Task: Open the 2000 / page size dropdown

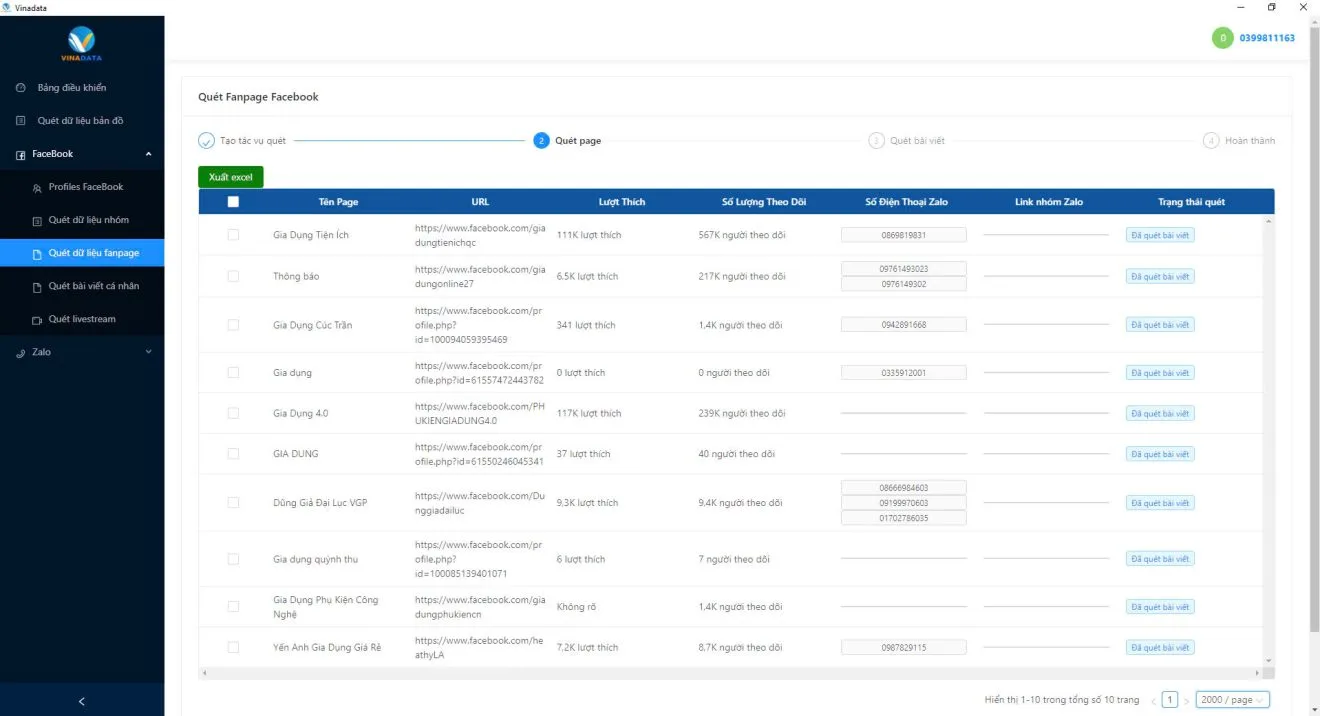Action: pyautogui.click(x=1232, y=700)
